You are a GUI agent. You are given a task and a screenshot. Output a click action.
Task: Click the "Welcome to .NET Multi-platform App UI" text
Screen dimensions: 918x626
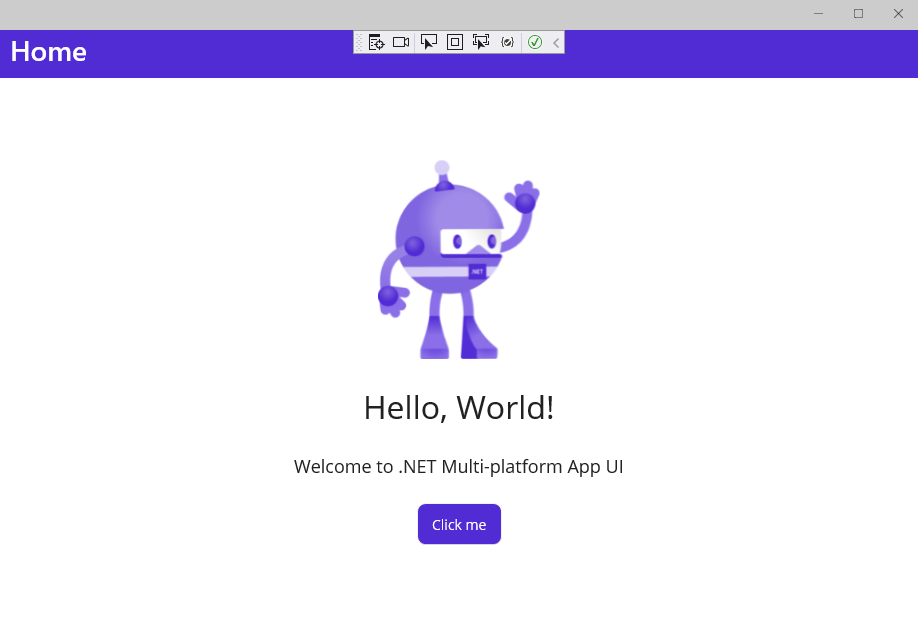(458, 467)
